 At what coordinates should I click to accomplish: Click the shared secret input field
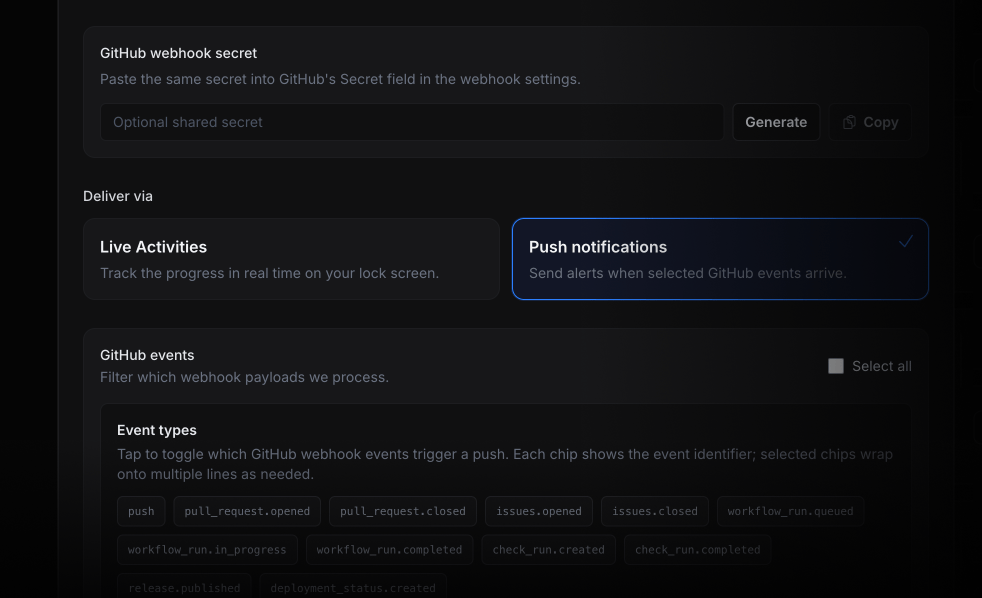(x=412, y=121)
